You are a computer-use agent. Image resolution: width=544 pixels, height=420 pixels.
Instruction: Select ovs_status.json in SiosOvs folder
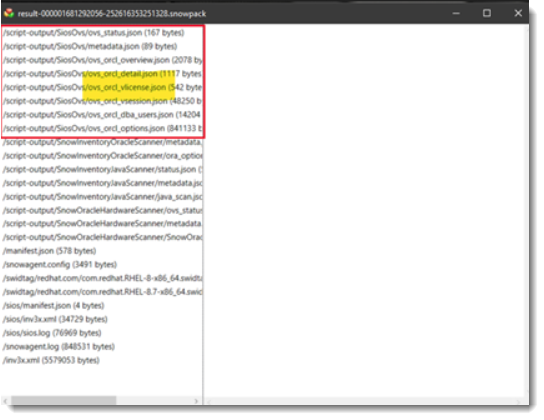pyautogui.click(x=94, y=33)
